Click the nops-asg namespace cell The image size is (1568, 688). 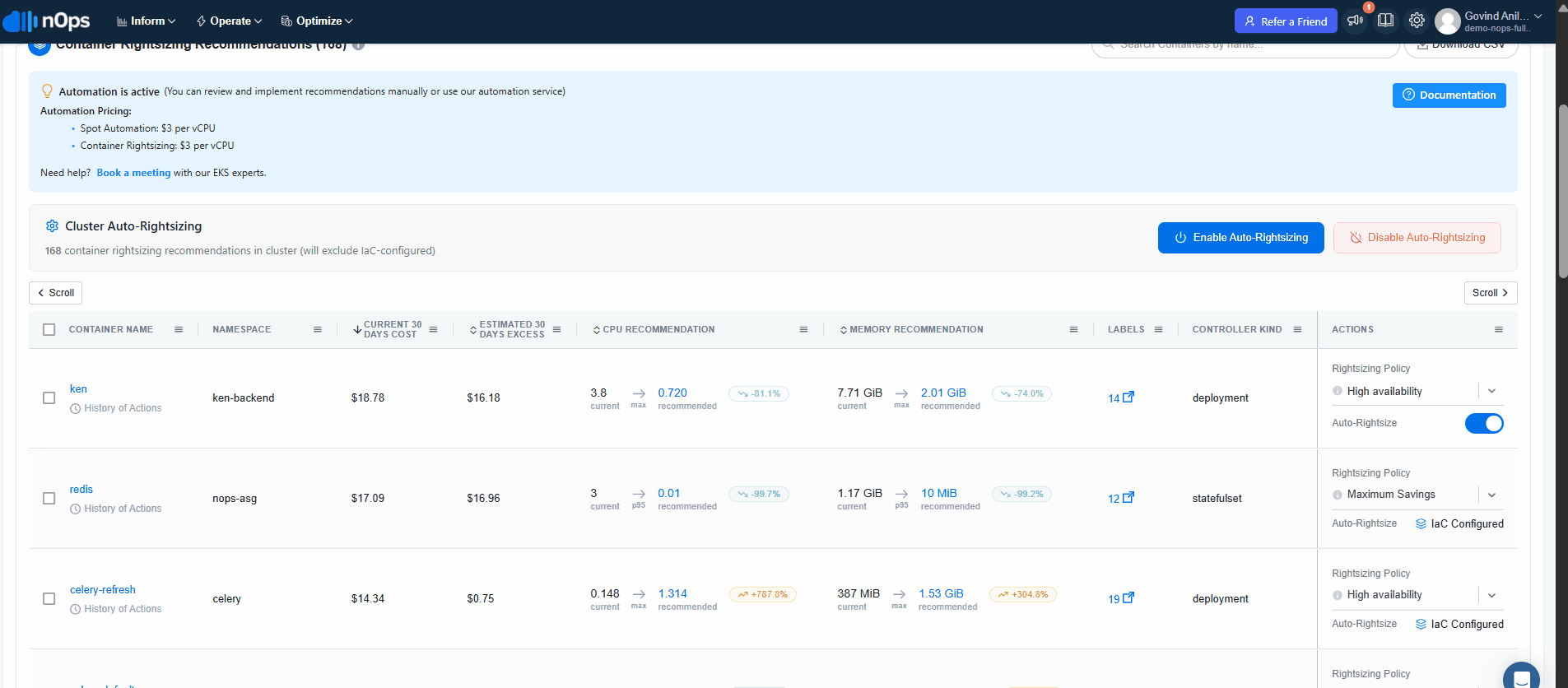click(x=235, y=498)
